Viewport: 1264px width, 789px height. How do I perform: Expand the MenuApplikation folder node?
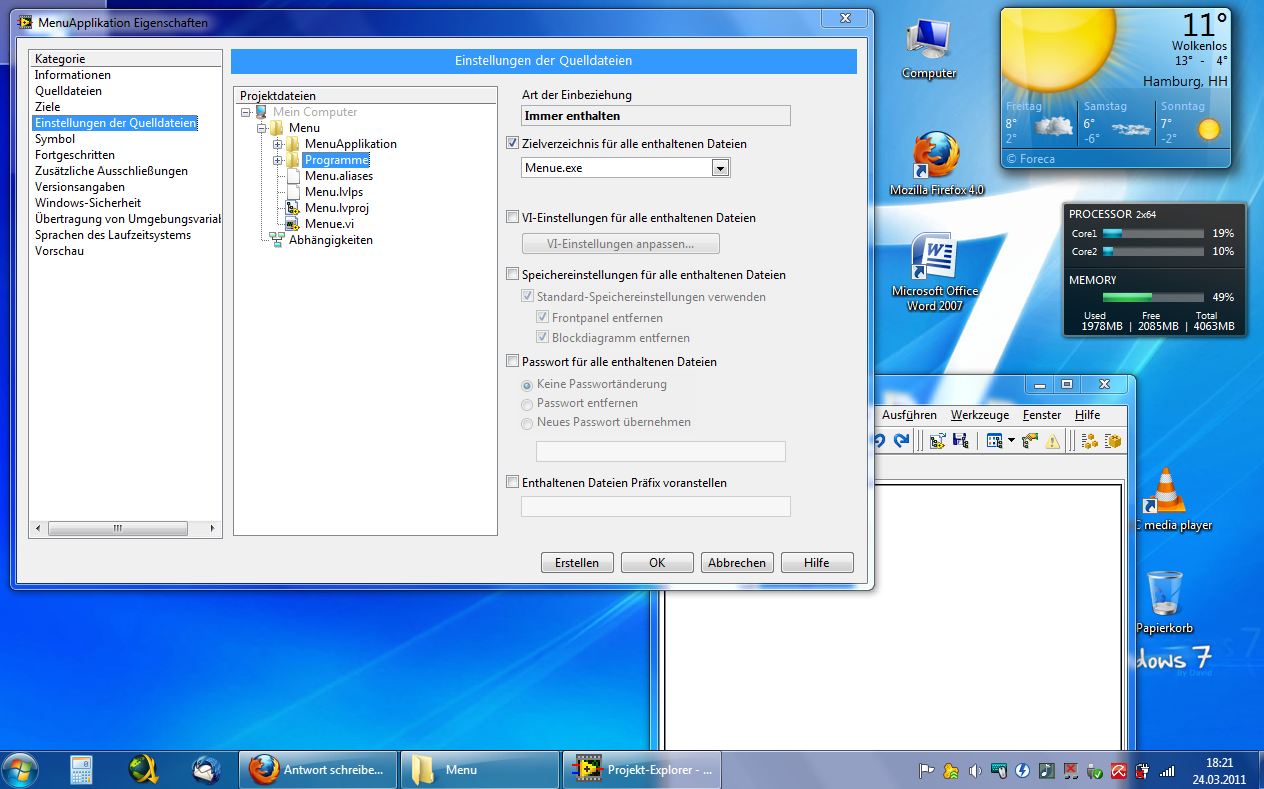278,144
